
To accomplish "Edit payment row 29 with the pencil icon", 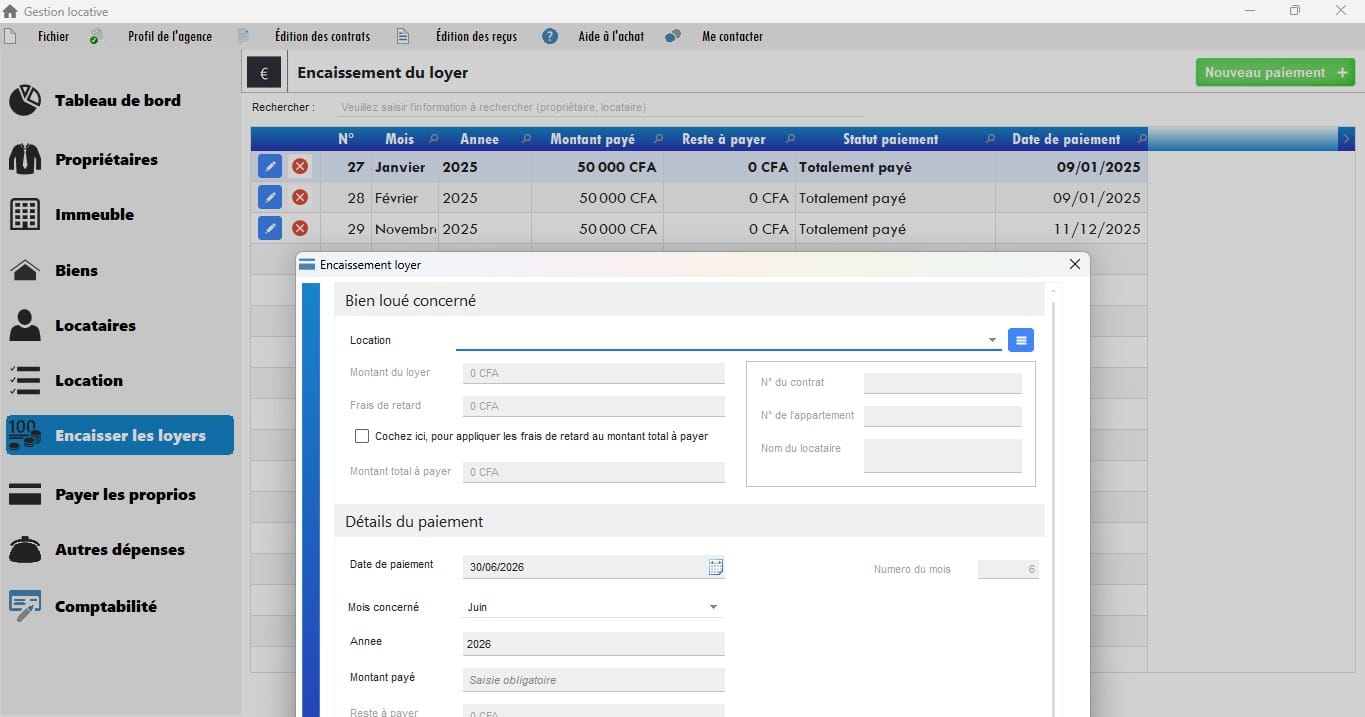I will pos(269,229).
